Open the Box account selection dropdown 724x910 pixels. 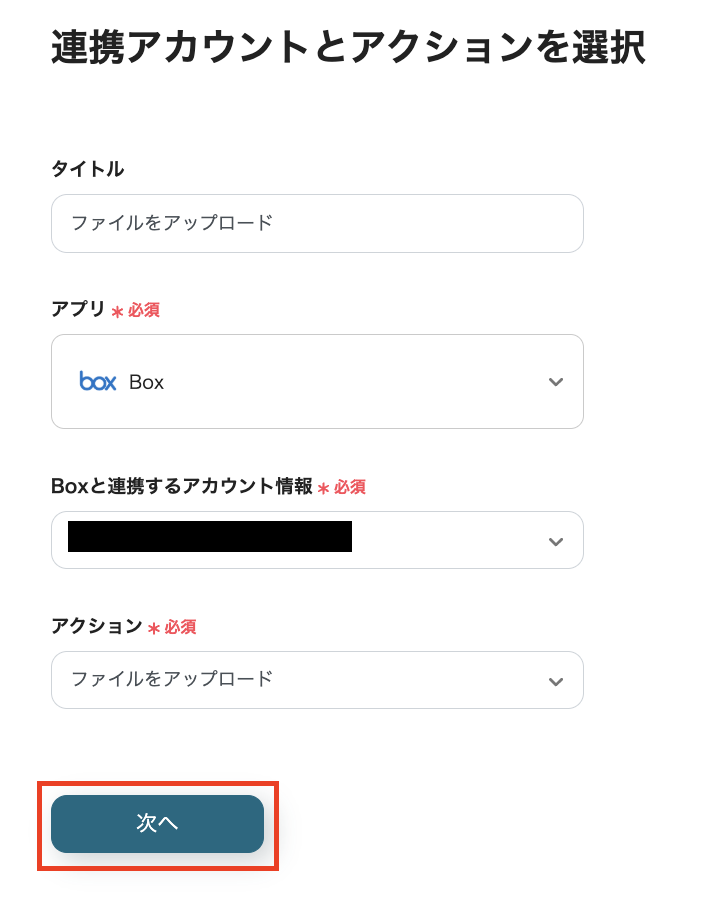(317, 540)
